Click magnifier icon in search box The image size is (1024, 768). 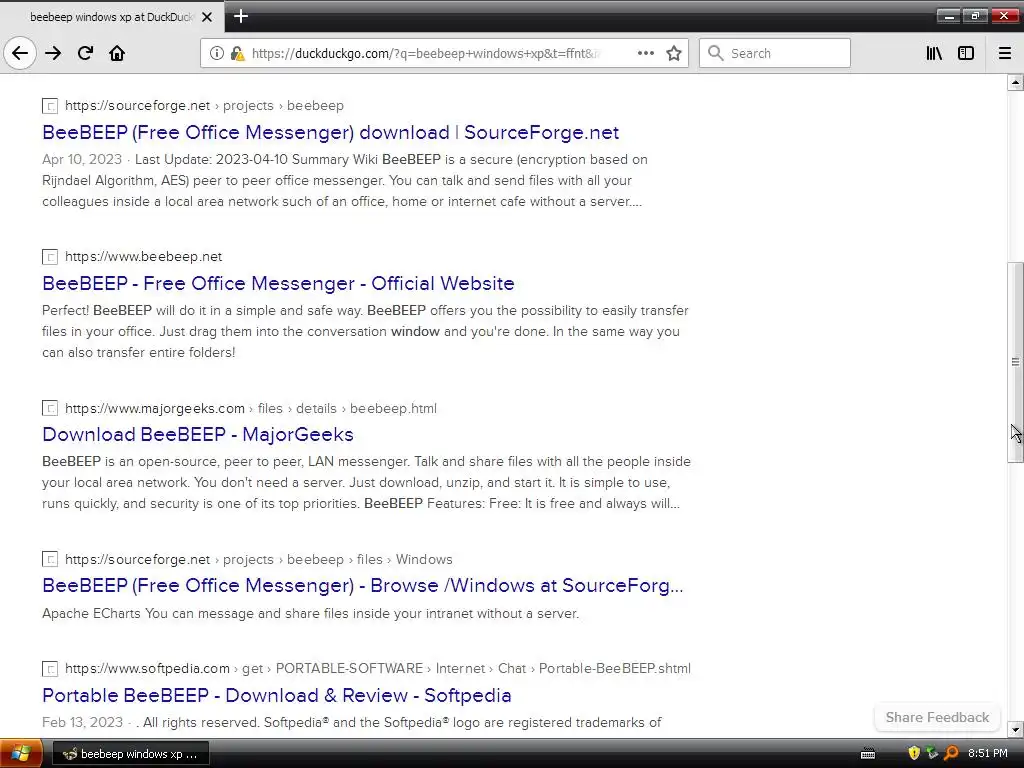point(716,53)
